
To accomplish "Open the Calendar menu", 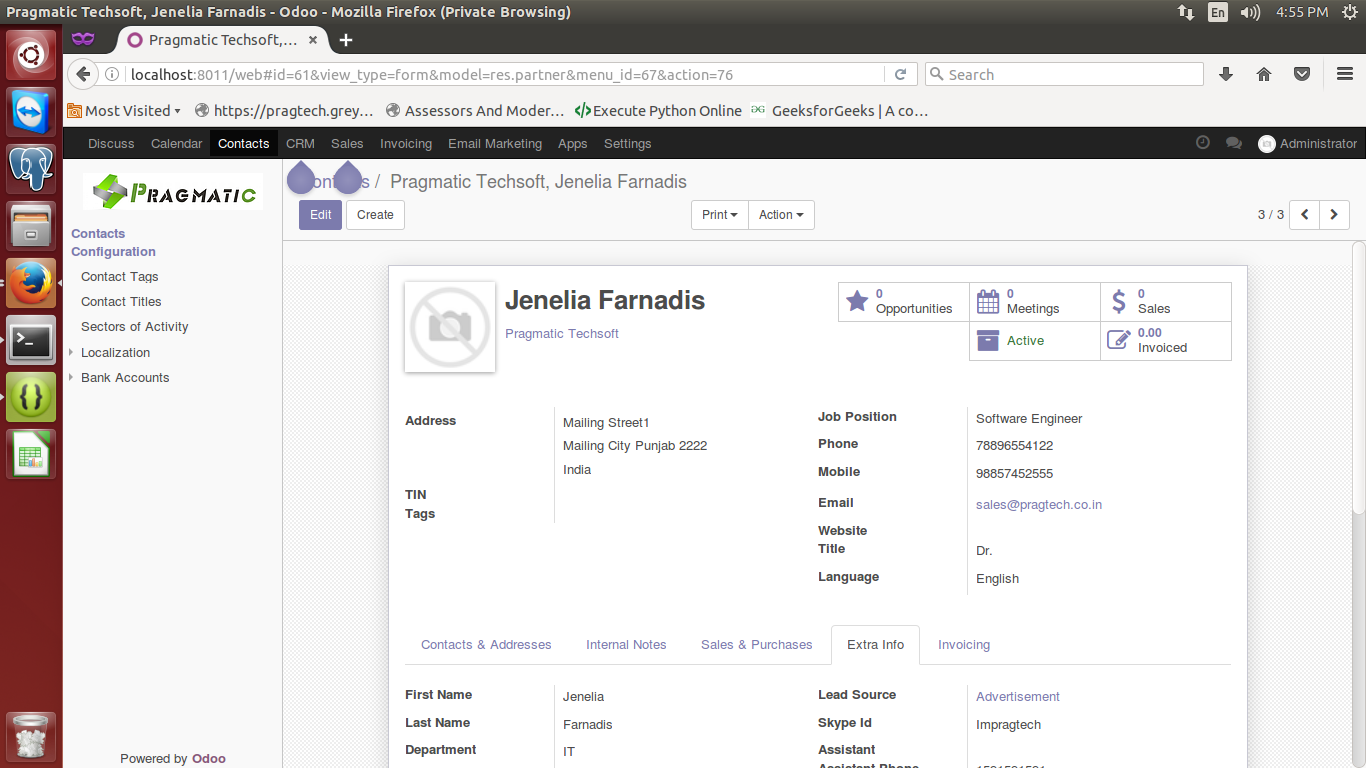I will 177,143.
